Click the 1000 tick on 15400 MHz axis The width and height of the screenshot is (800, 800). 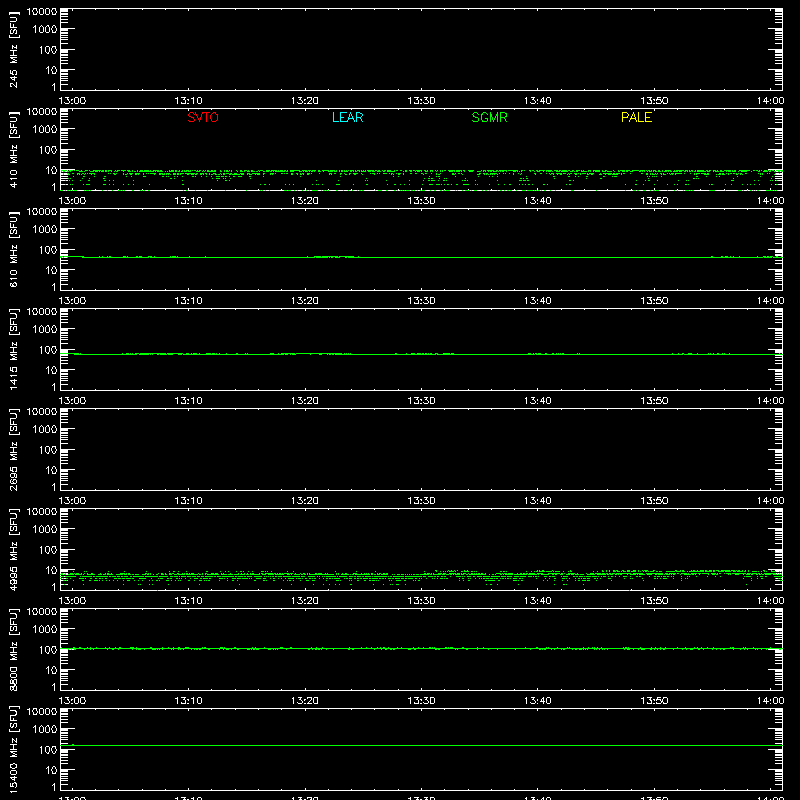tap(45, 730)
